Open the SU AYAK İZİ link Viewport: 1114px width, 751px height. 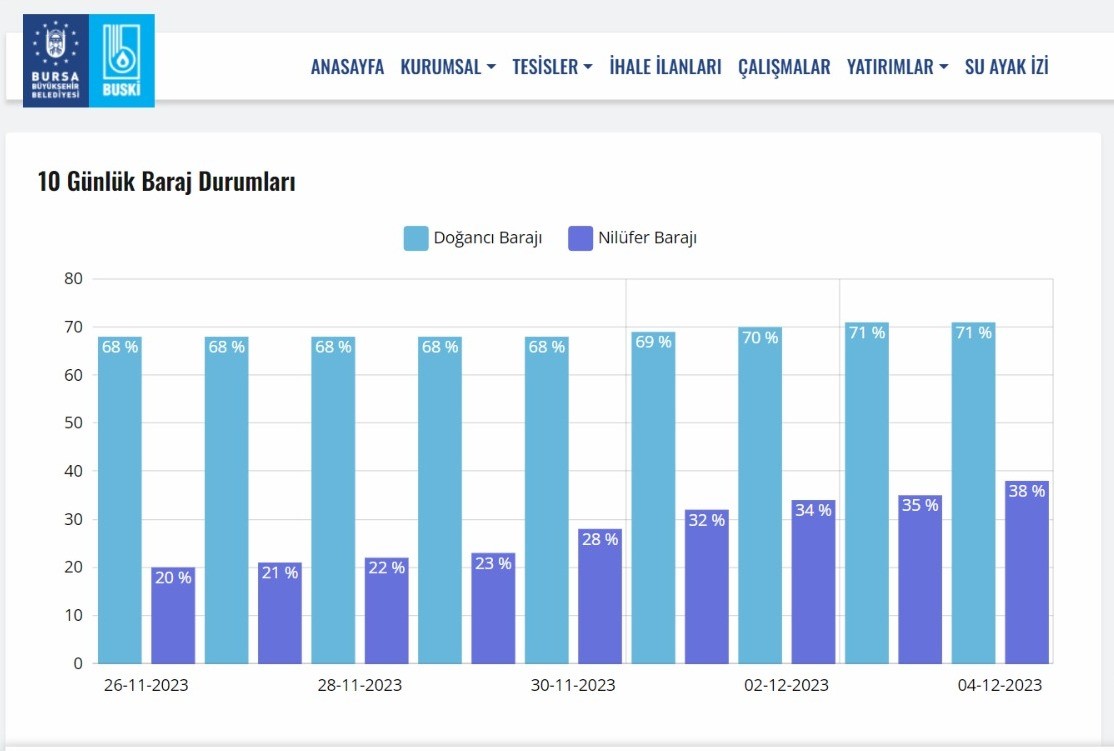click(1006, 67)
